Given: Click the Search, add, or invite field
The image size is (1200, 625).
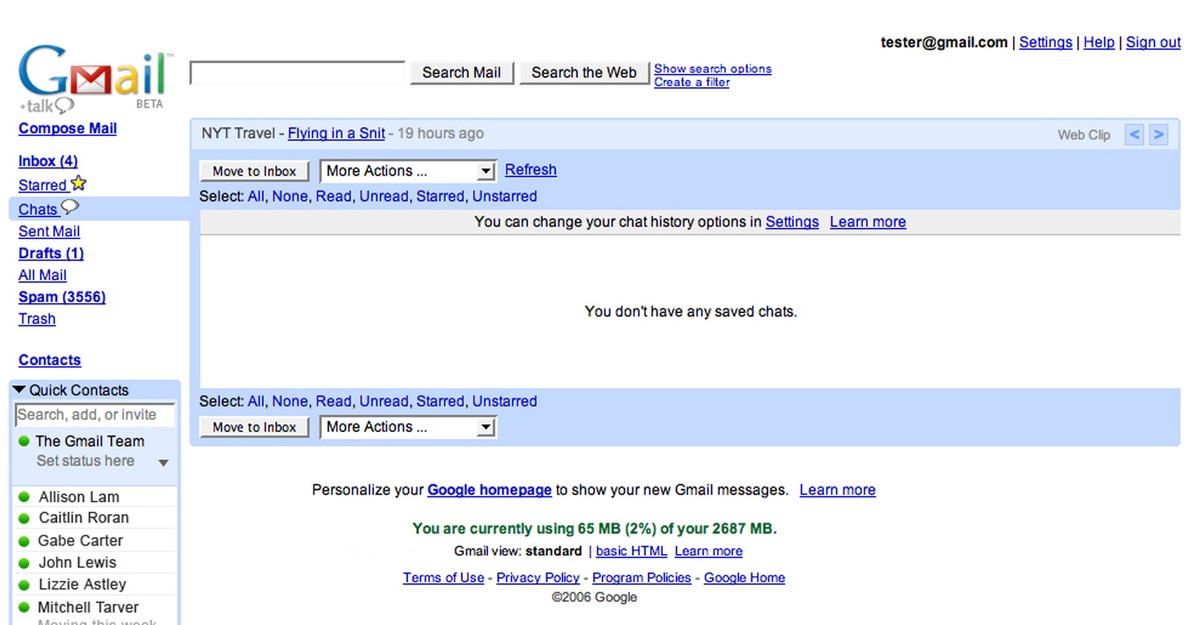Looking at the screenshot, I should click(x=94, y=415).
